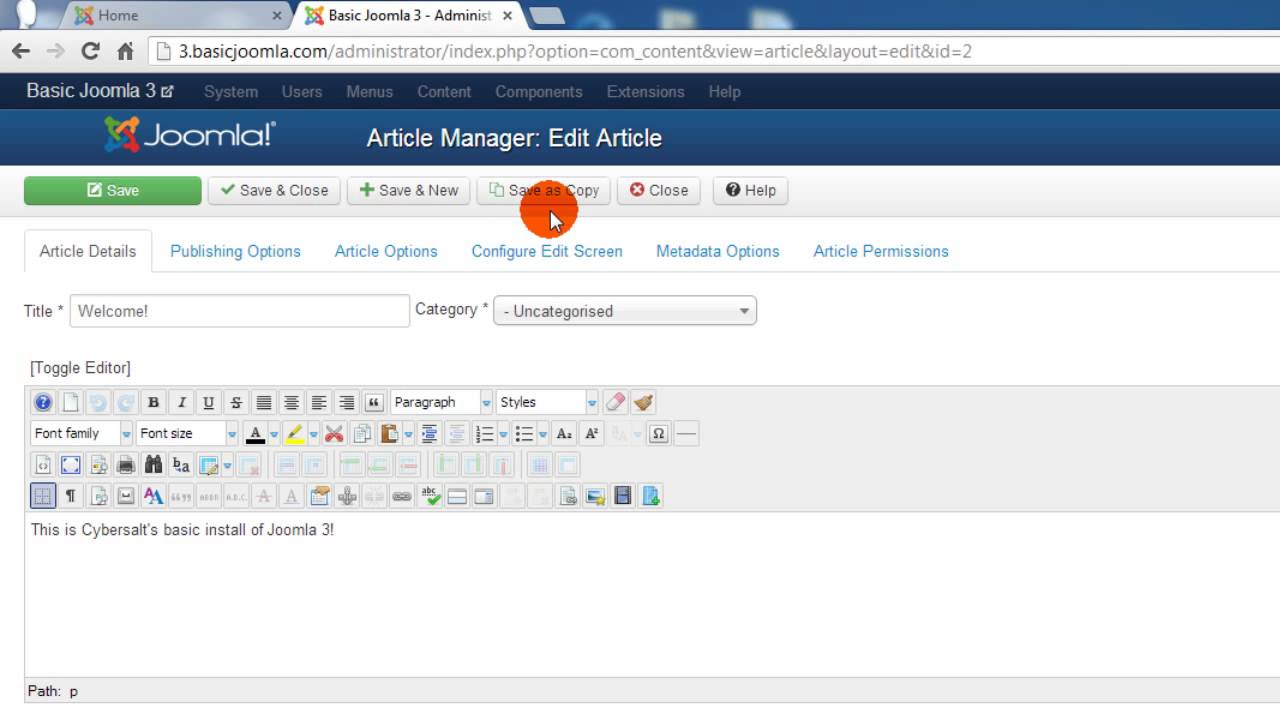Expand the bullet list style arrow
This screenshot has height=720, width=1280.
[x=543, y=433]
